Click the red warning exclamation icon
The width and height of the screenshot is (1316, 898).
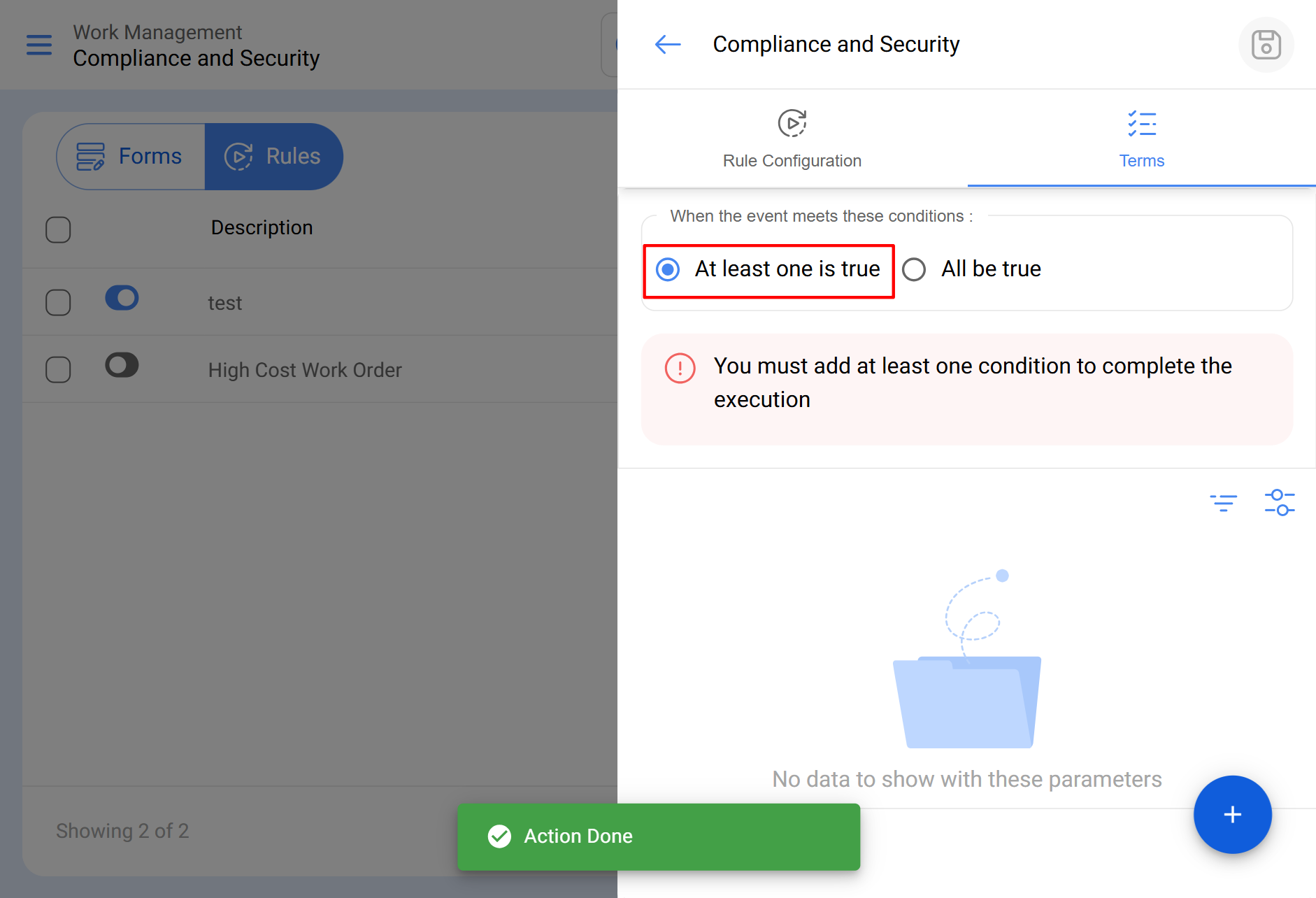[680, 368]
